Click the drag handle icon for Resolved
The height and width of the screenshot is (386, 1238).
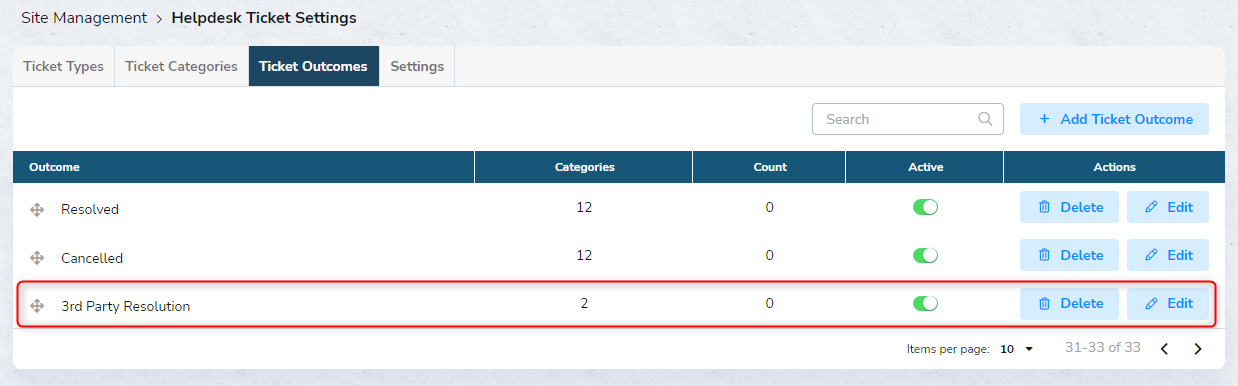point(37,209)
